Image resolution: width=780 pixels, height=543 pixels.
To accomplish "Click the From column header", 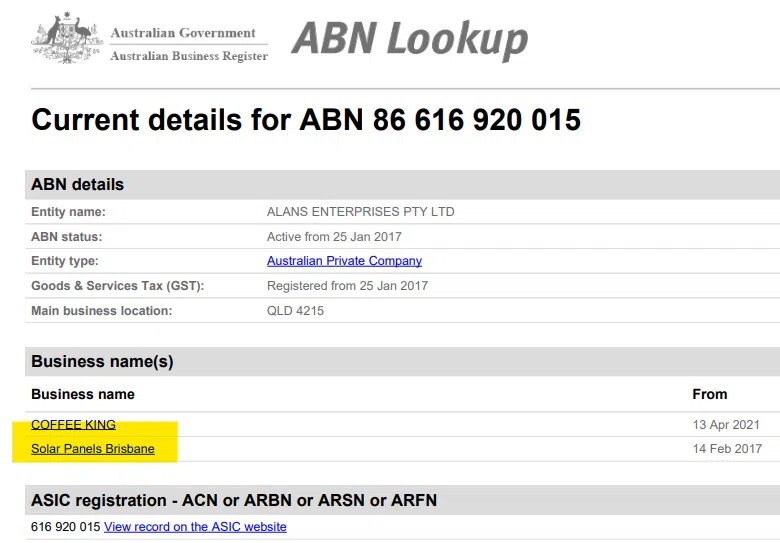I will pyautogui.click(x=709, y=394).
